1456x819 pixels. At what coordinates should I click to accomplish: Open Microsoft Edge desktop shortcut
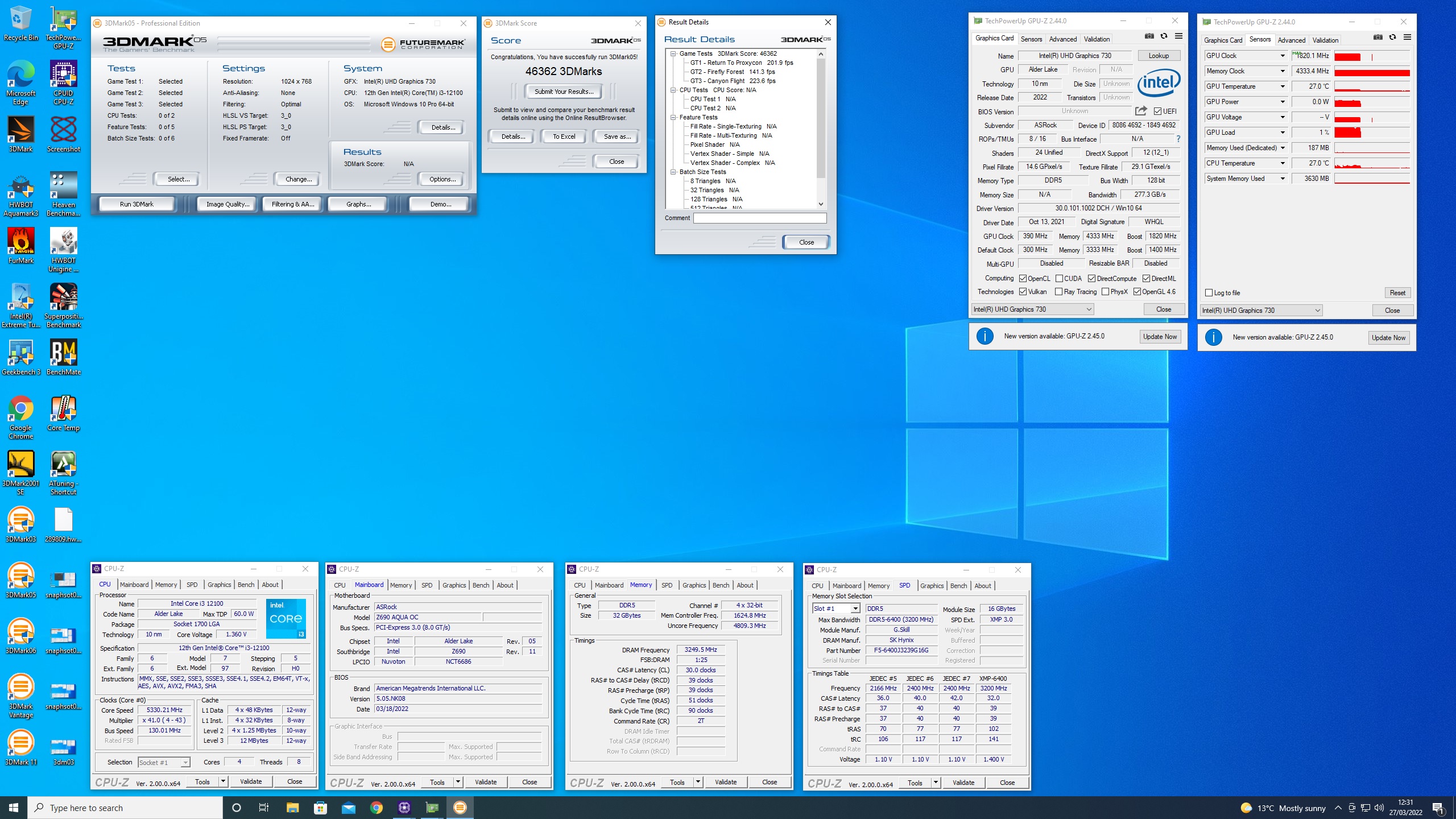tap(20, 82)
